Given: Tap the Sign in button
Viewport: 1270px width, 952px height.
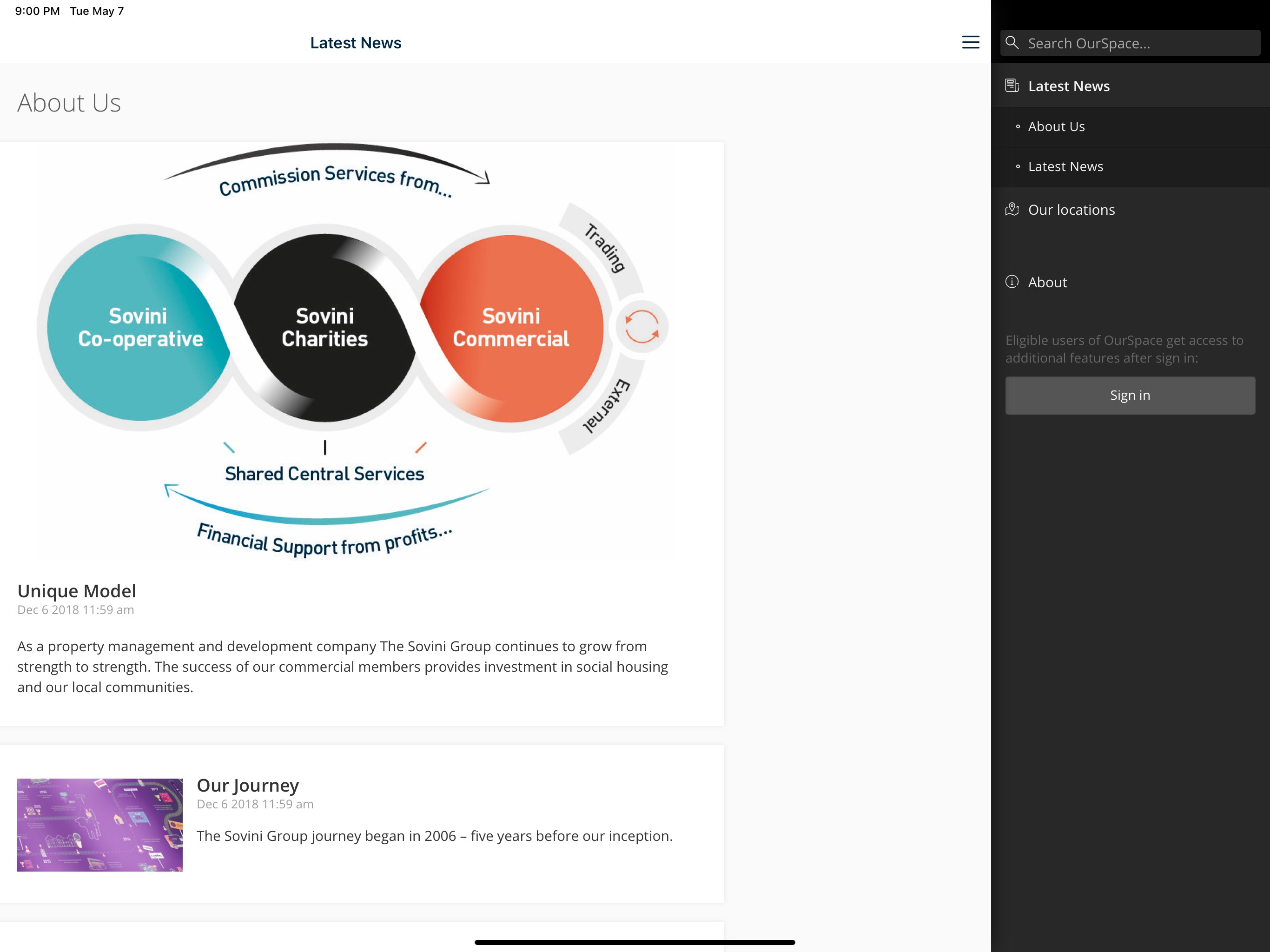Looking at the screenshot, I should pos(1130,395).
